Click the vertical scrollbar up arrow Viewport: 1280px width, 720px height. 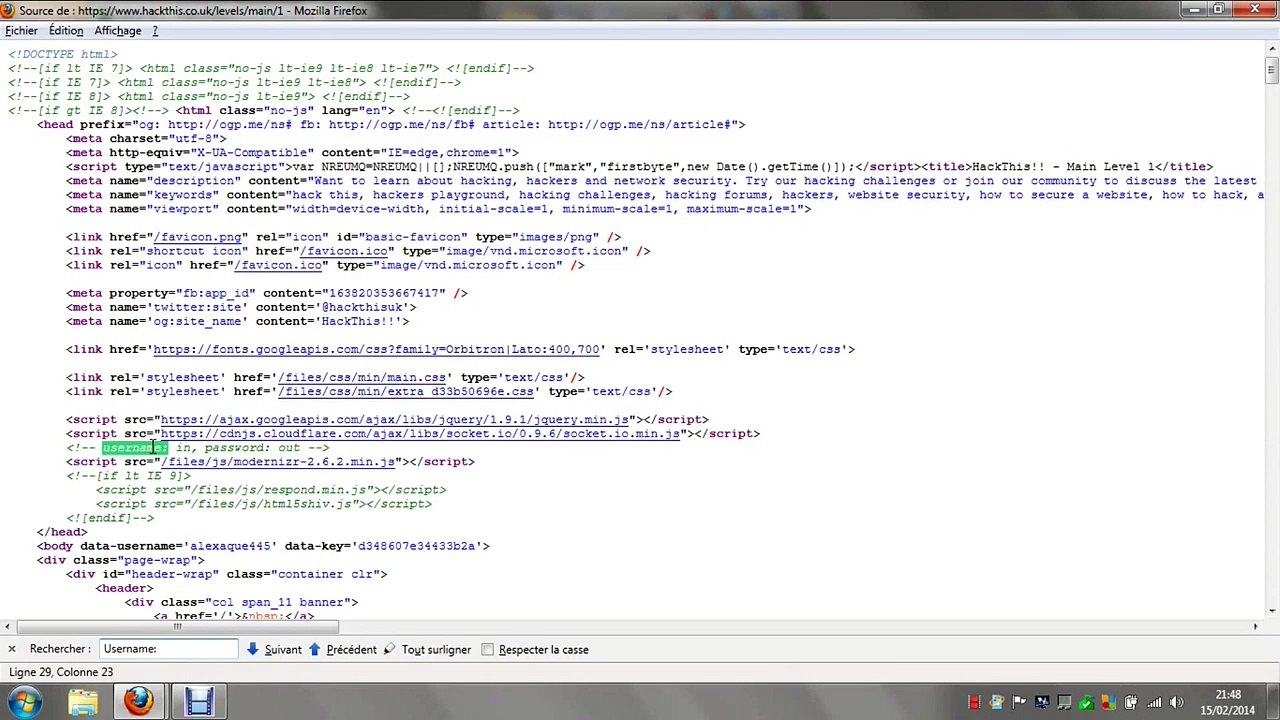pyautogui.click(x=1270, y=48)
